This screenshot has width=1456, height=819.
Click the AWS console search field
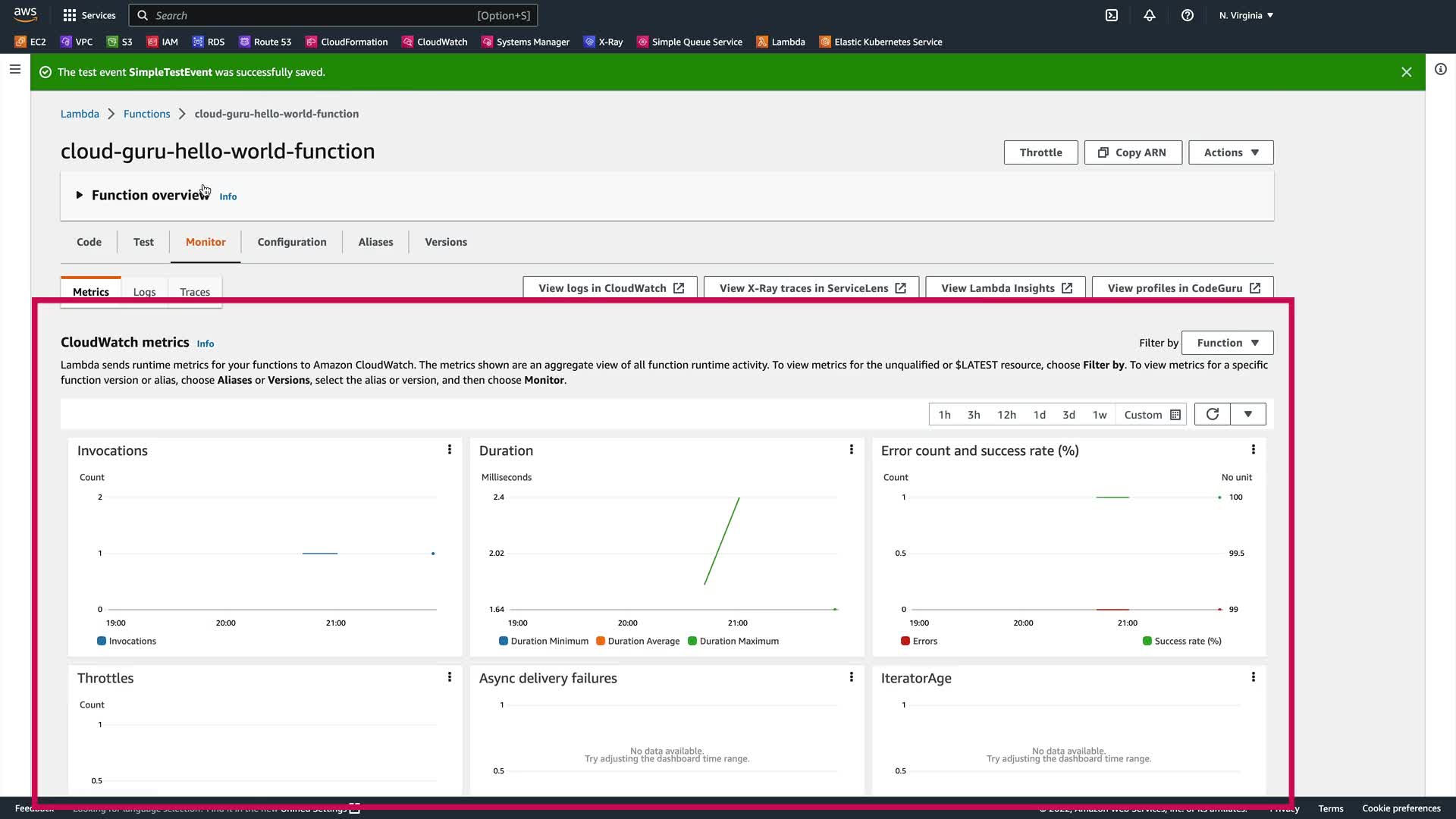point(311,15)
